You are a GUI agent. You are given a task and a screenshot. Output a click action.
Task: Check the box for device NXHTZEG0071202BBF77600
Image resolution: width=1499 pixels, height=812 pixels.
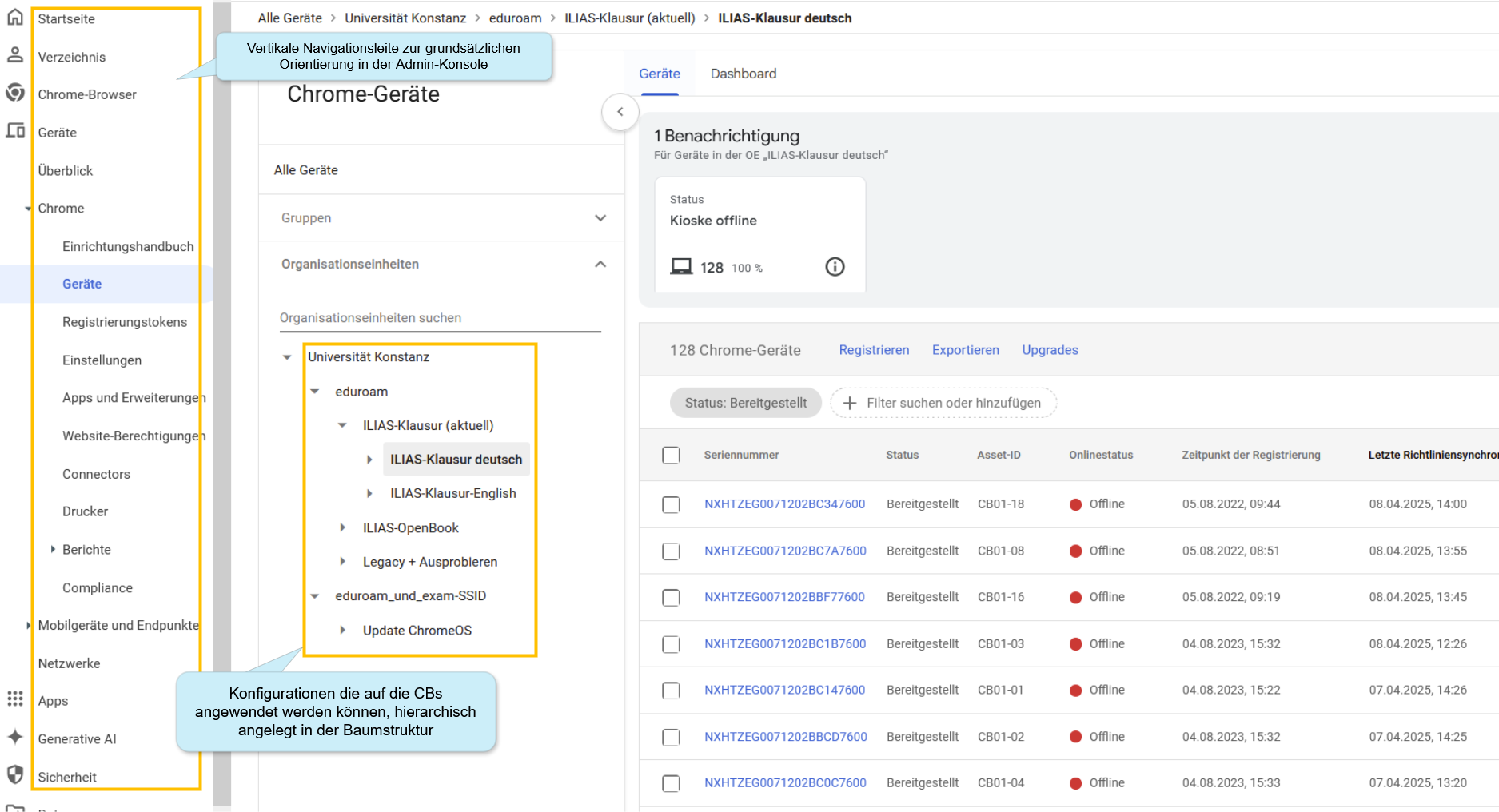(671, 598)
